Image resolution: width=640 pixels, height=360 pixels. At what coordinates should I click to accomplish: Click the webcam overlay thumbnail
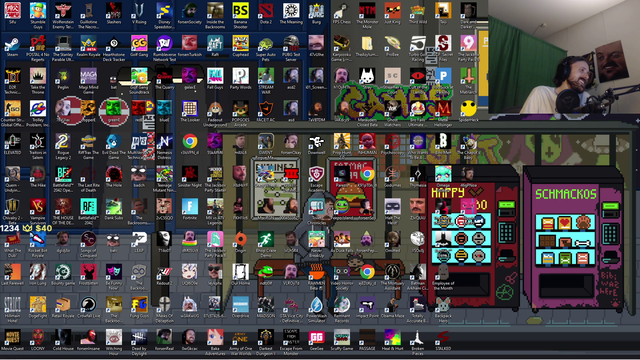(564, 57)
